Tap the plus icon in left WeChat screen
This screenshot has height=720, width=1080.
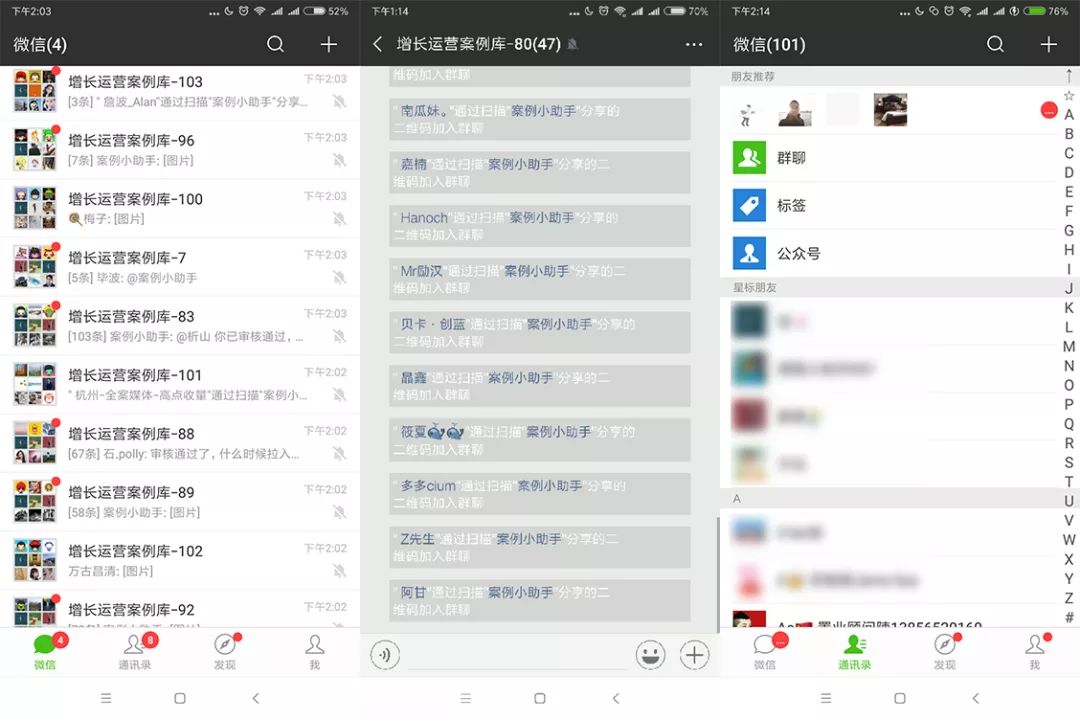pyautogui.click(x=329, y=44)
